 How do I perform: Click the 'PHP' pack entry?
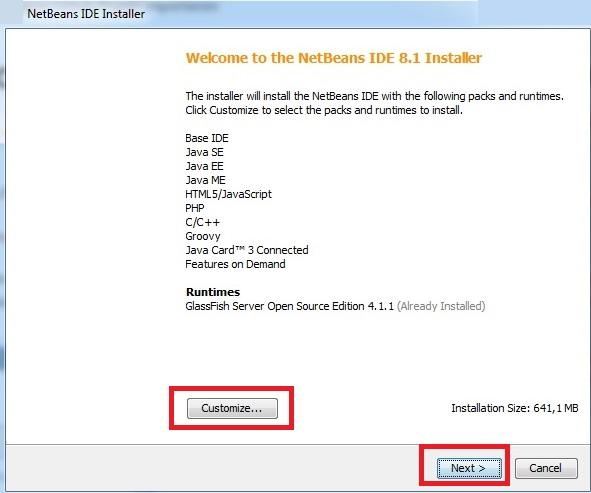195,208
